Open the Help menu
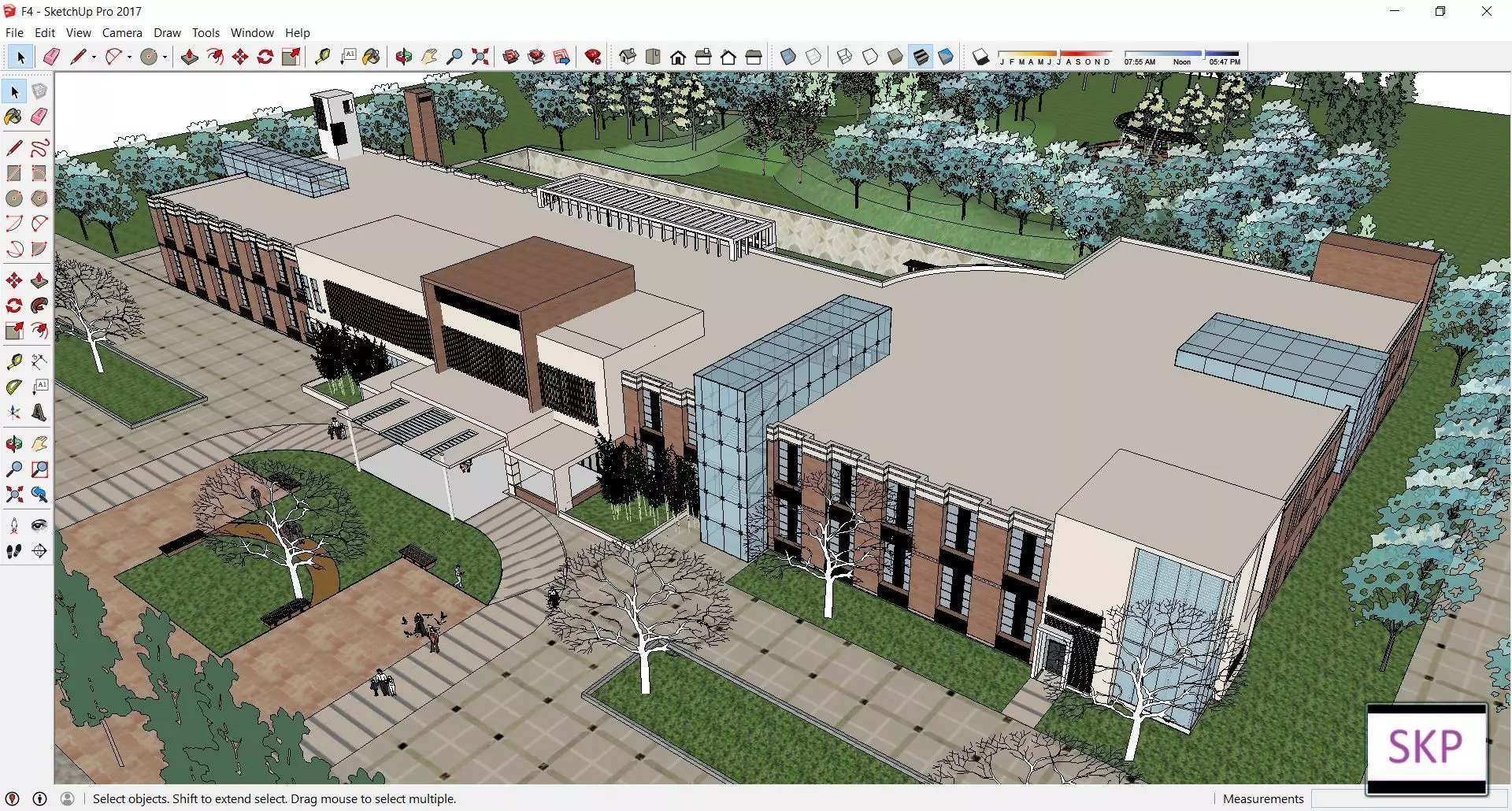 point(298,32)
